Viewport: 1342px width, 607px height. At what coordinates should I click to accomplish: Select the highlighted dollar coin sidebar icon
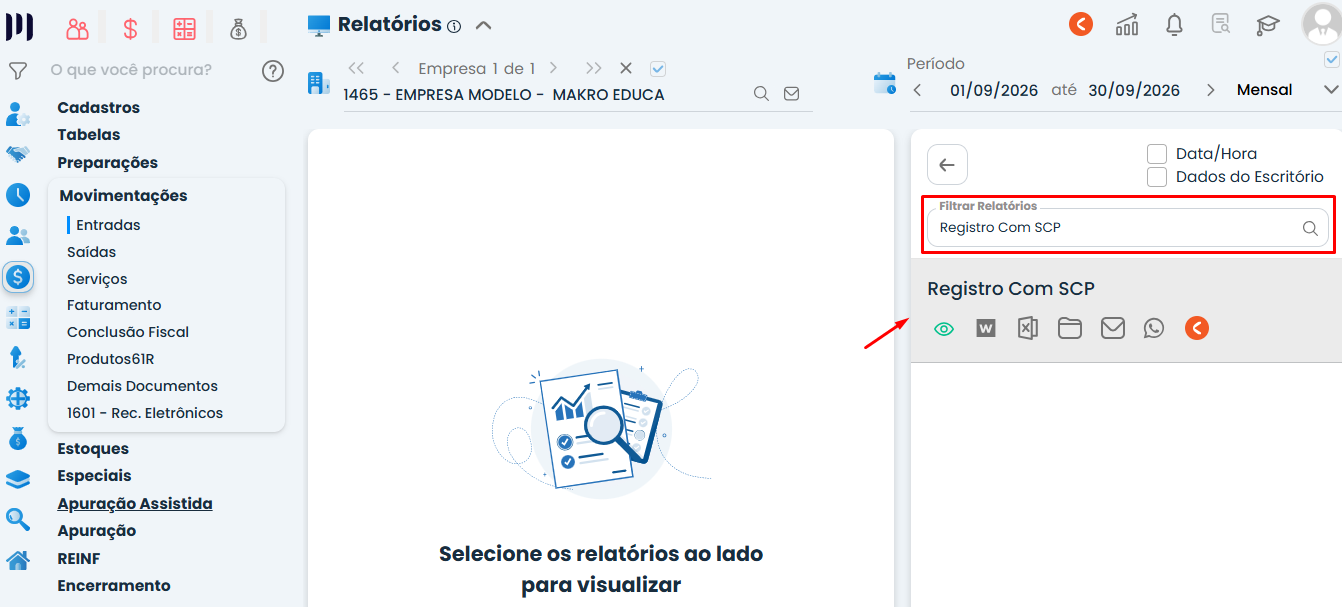pyautogui.click(x=18, y=277)
